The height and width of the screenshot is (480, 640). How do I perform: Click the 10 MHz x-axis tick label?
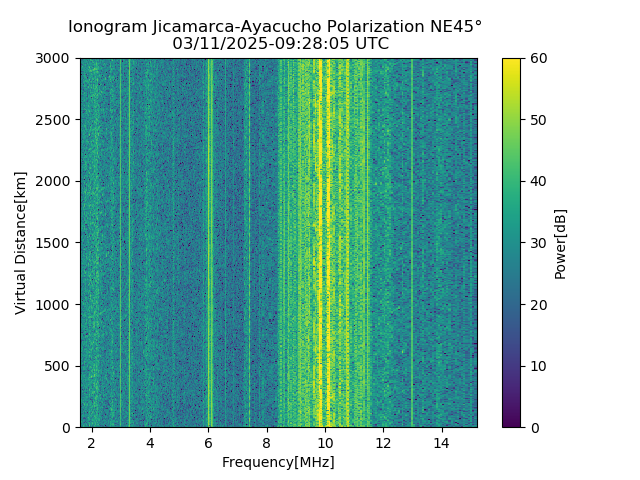pos(325,443)
